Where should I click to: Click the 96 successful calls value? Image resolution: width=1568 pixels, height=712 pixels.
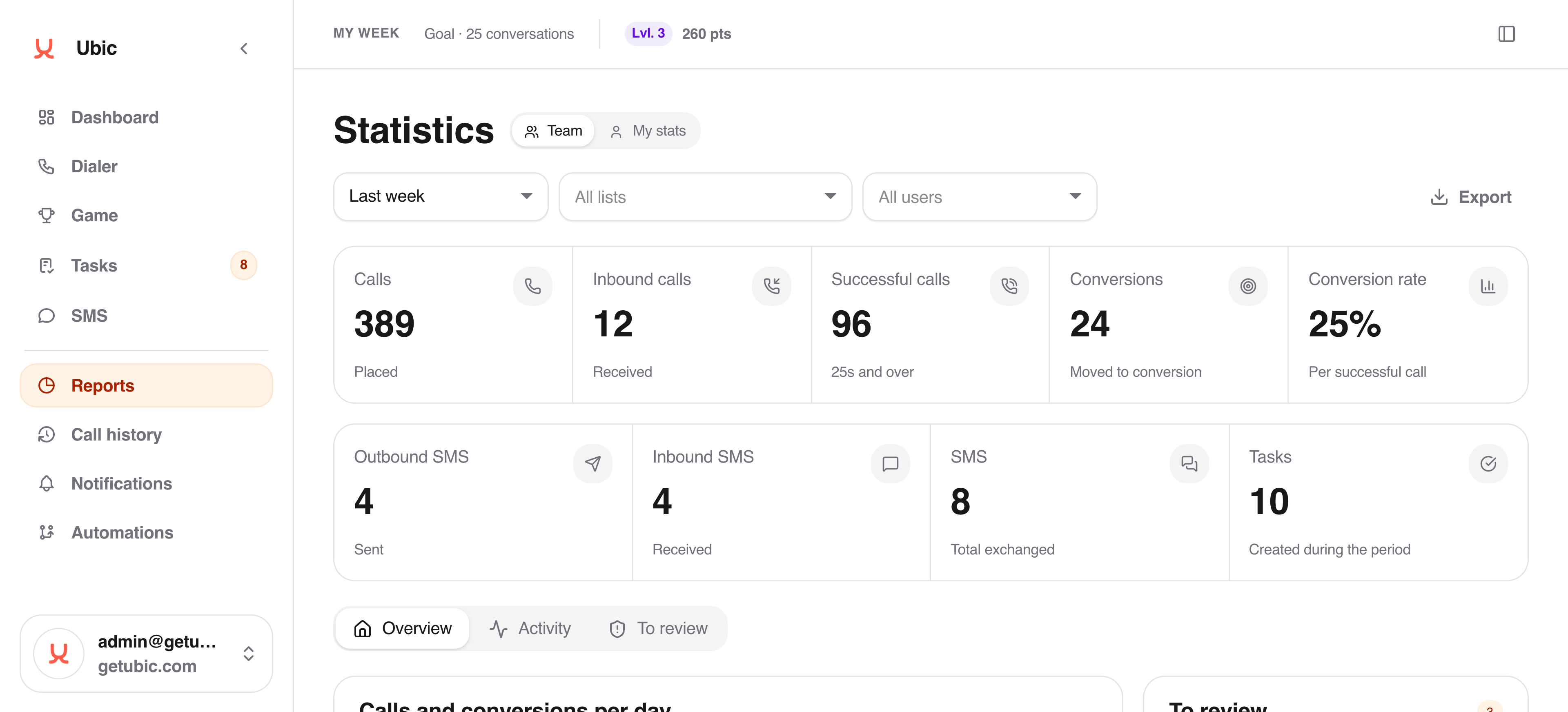[x=851, y=323]
